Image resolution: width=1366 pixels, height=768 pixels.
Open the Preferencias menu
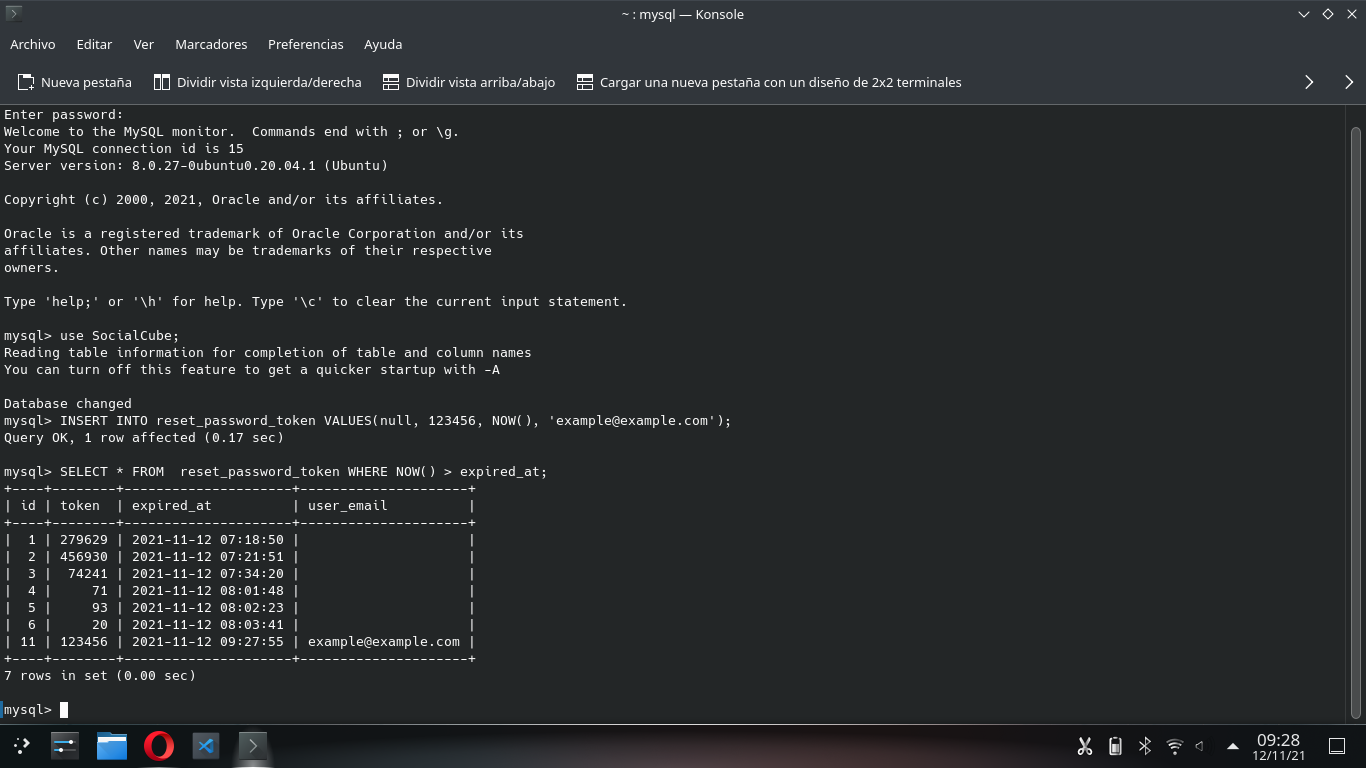pos(306,44)
